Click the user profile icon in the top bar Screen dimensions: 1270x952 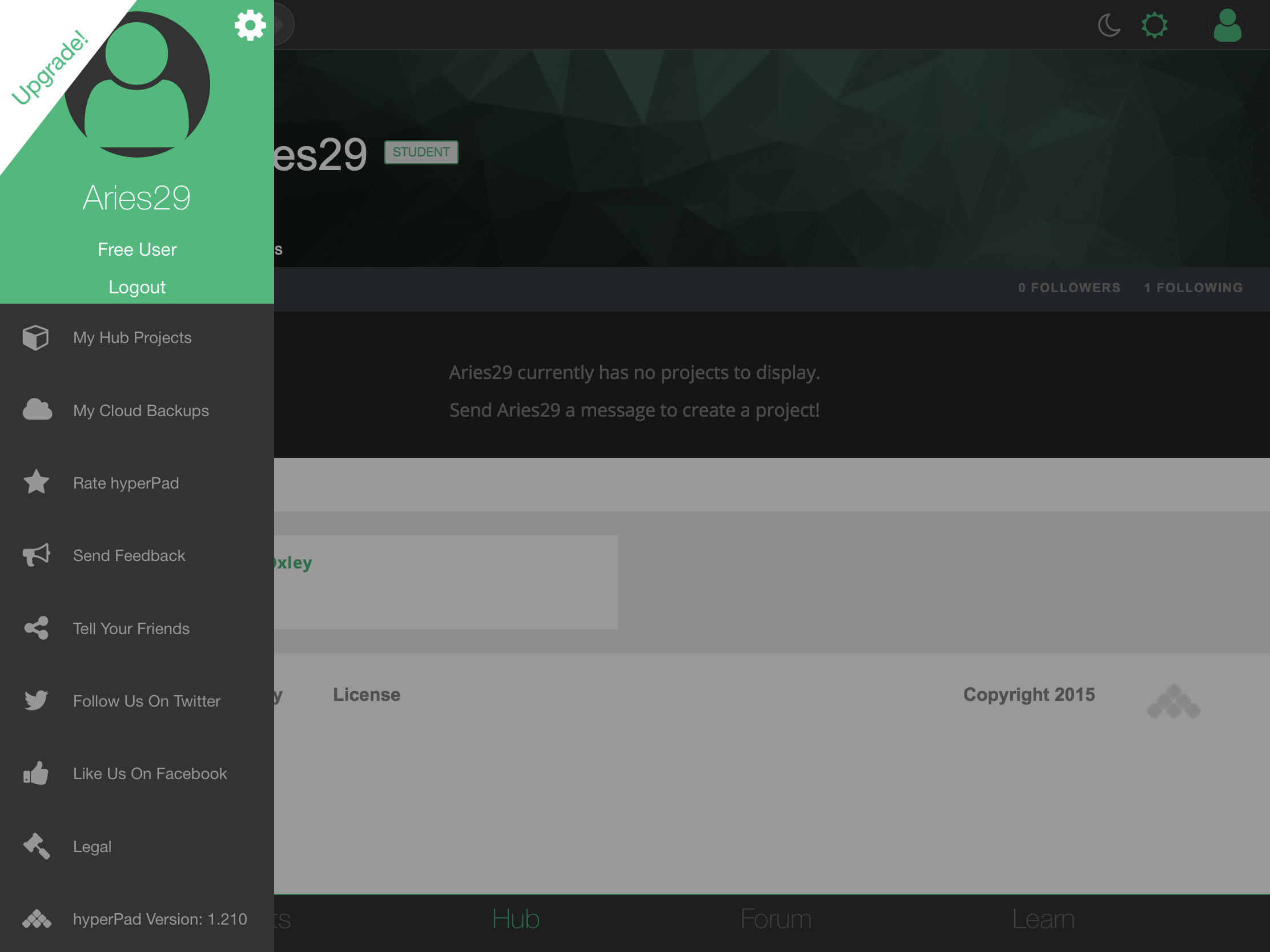(1227, 25)
